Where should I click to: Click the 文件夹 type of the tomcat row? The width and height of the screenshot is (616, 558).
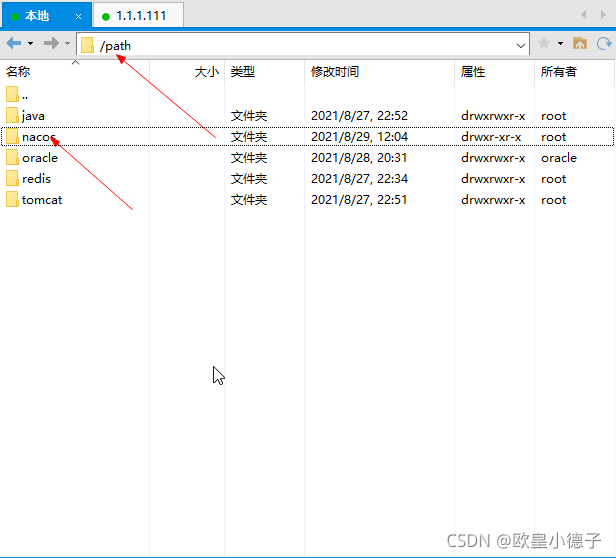pos(249,200)
